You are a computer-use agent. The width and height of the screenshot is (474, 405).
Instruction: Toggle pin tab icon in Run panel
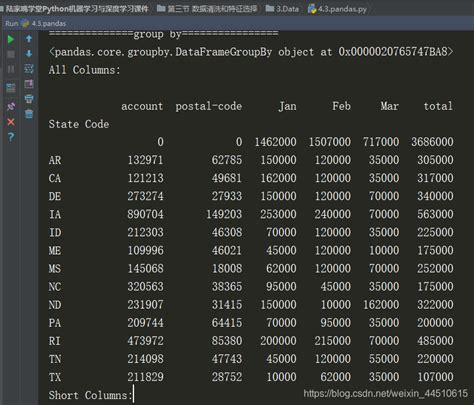[11, 106]
